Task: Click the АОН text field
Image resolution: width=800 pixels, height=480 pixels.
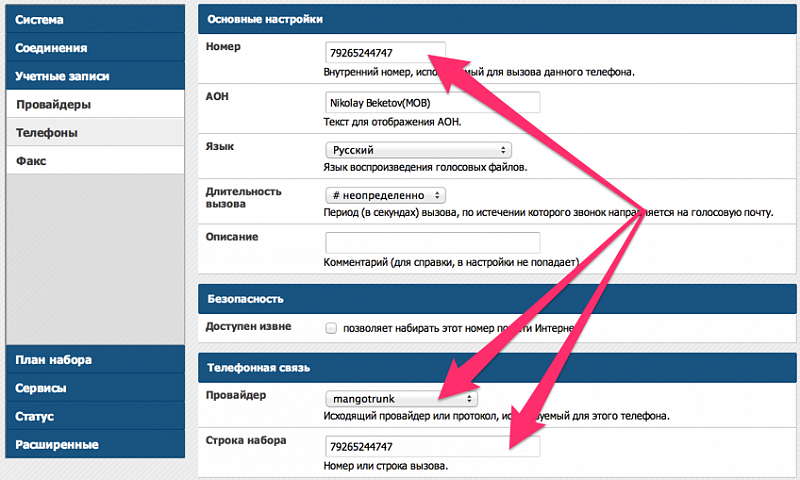Action: [x=433, y=103]
